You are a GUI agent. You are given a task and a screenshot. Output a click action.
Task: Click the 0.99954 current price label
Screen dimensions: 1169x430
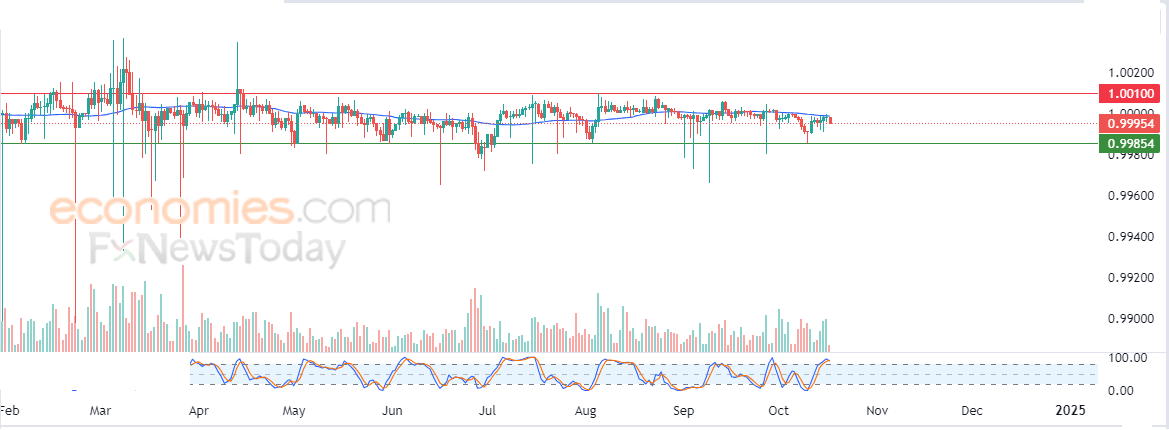coord(1129,123)
